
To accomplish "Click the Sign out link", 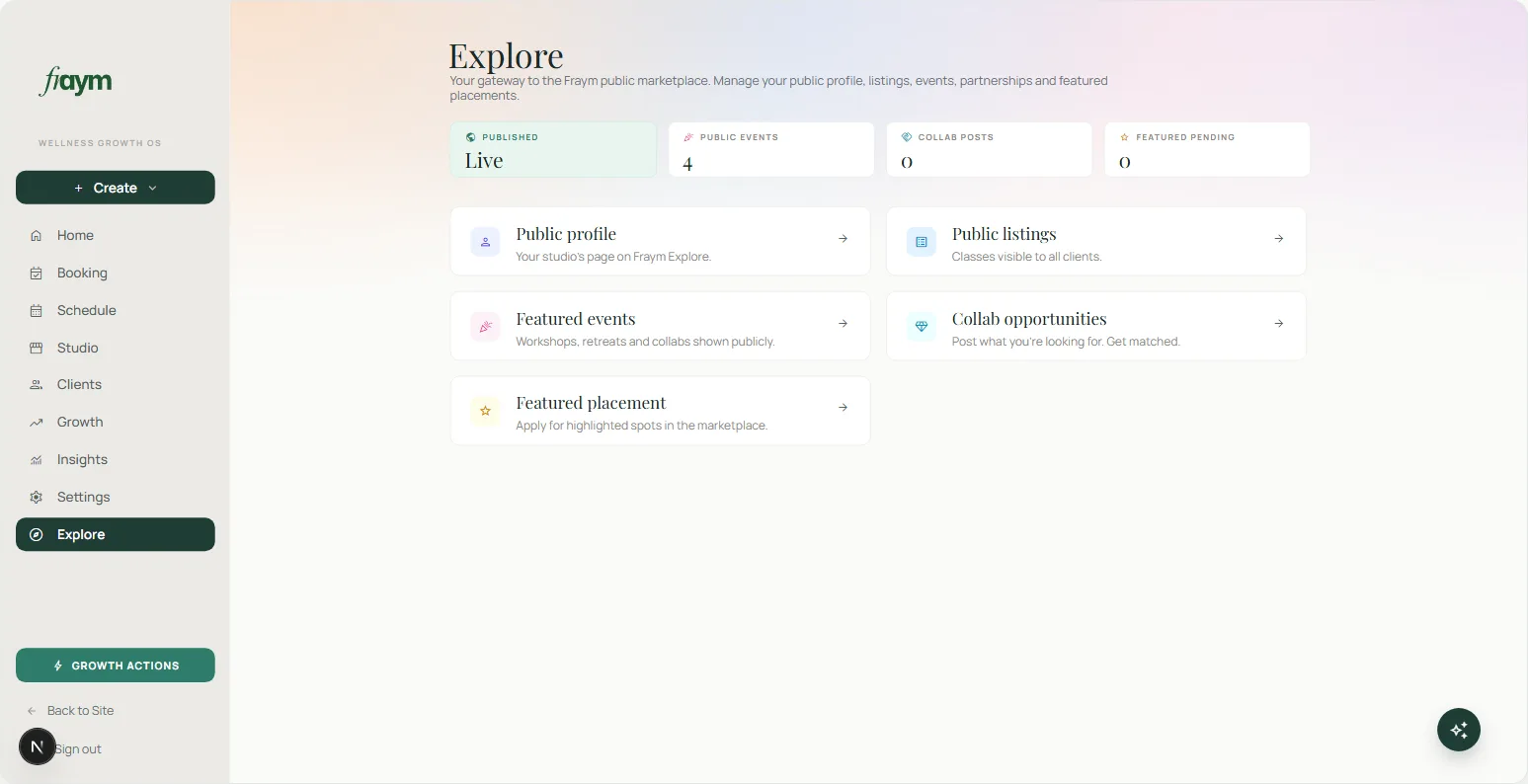I will point(78,748).
